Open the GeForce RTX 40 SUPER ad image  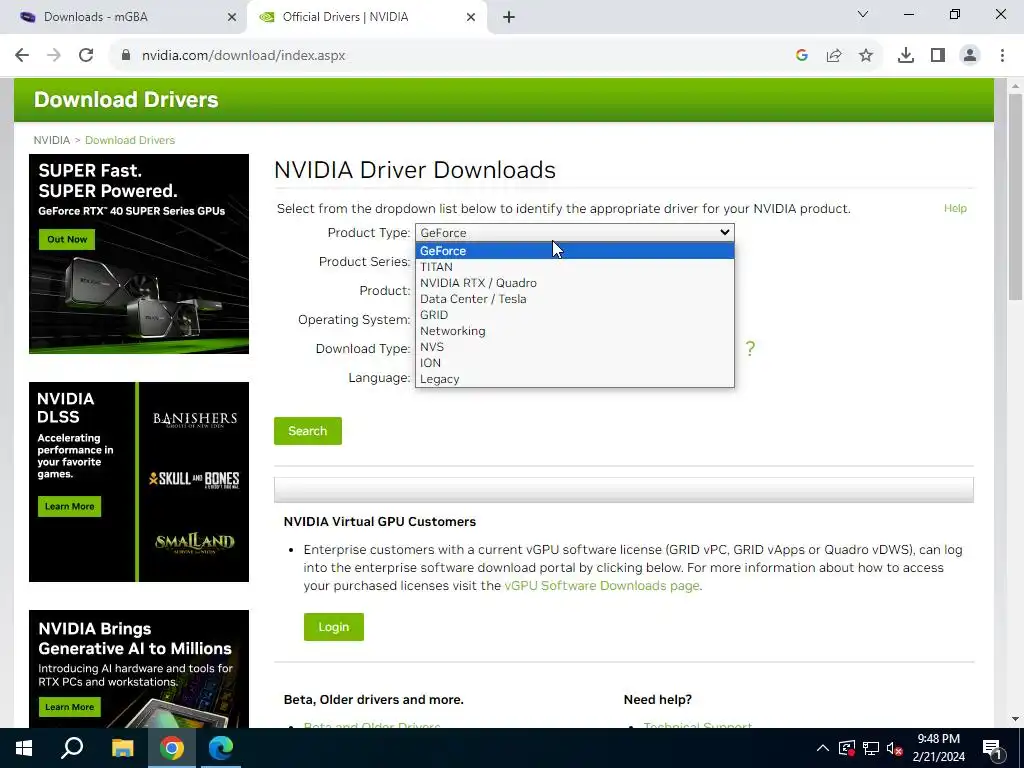coord(139,254)
